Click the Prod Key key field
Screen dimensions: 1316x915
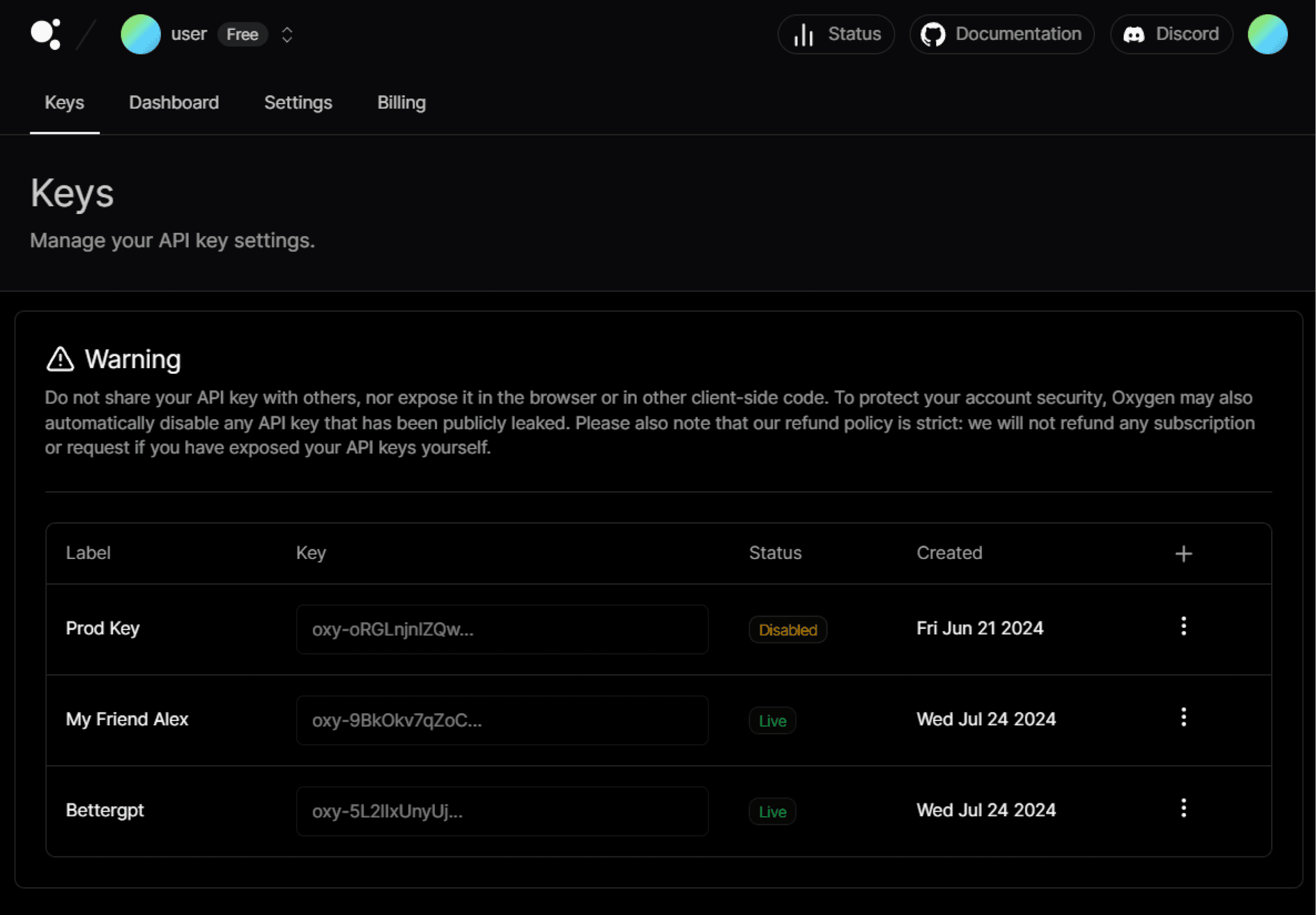coord(502,629)
